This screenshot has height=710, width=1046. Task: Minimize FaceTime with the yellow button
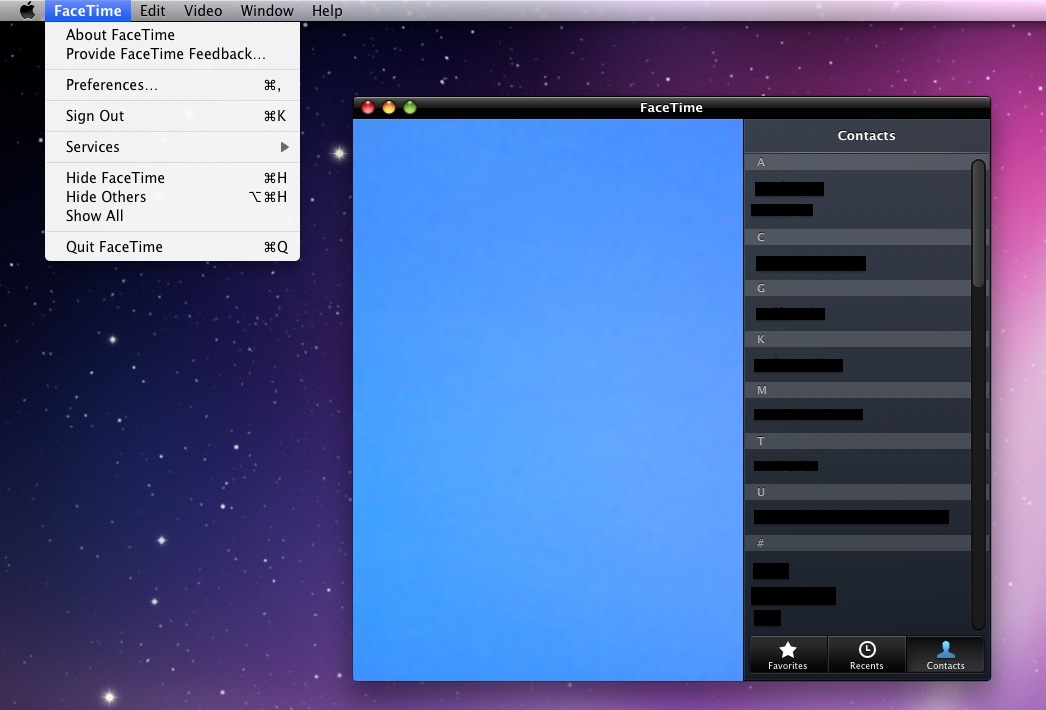pos(389,107)
